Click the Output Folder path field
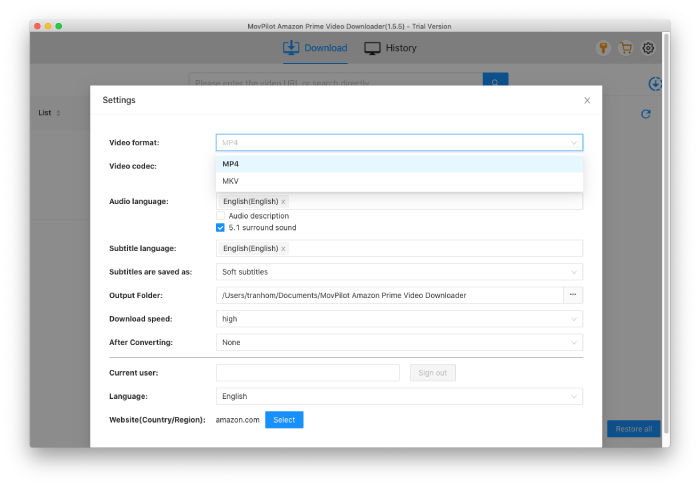The image size is (700, 487). 389,296
